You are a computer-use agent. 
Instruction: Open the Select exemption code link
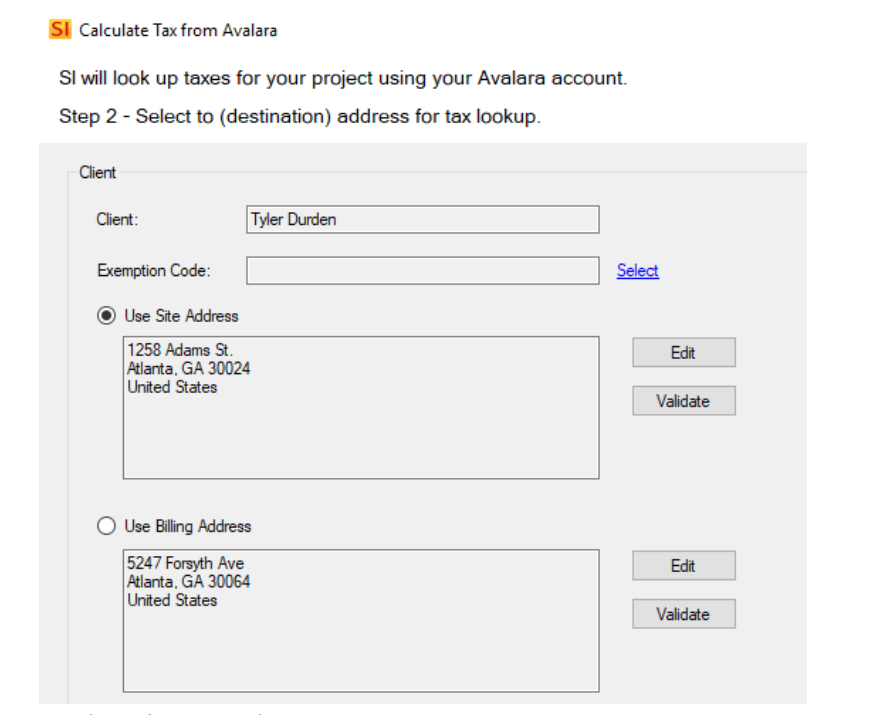pyautogui.click(x=638, y=270)
